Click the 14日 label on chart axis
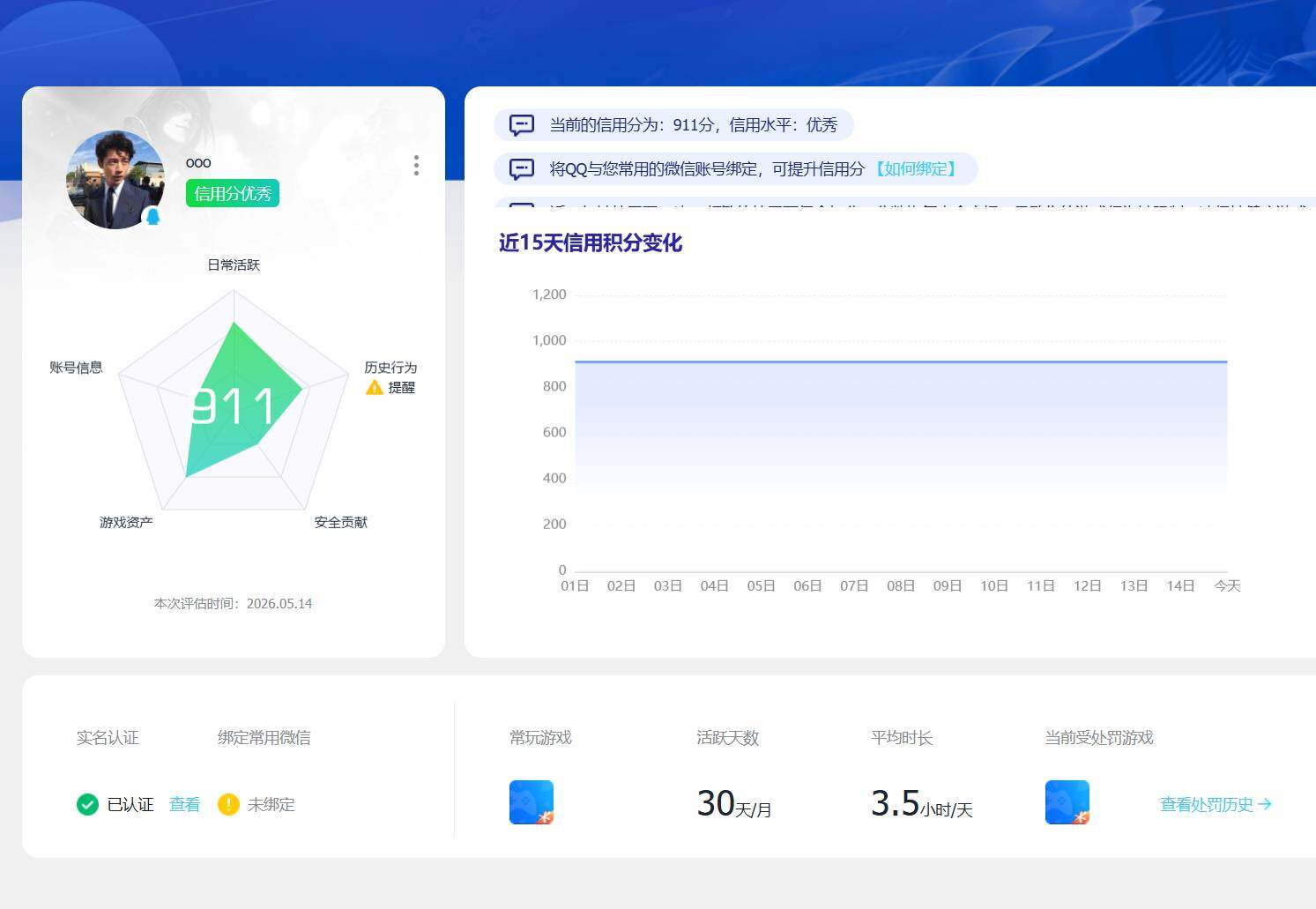Screen dimensions: 1316x909 (1180, 585)
